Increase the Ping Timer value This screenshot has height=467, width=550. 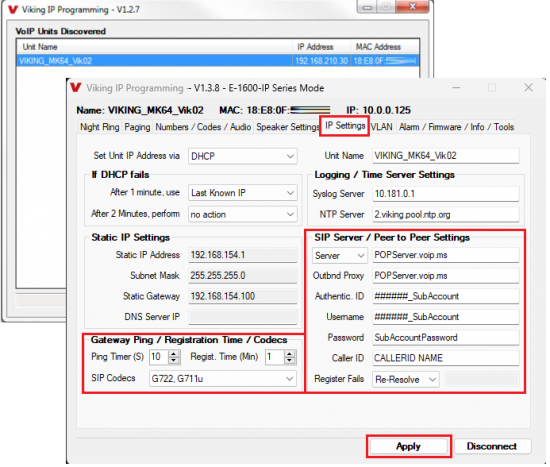tap(174, 354)
